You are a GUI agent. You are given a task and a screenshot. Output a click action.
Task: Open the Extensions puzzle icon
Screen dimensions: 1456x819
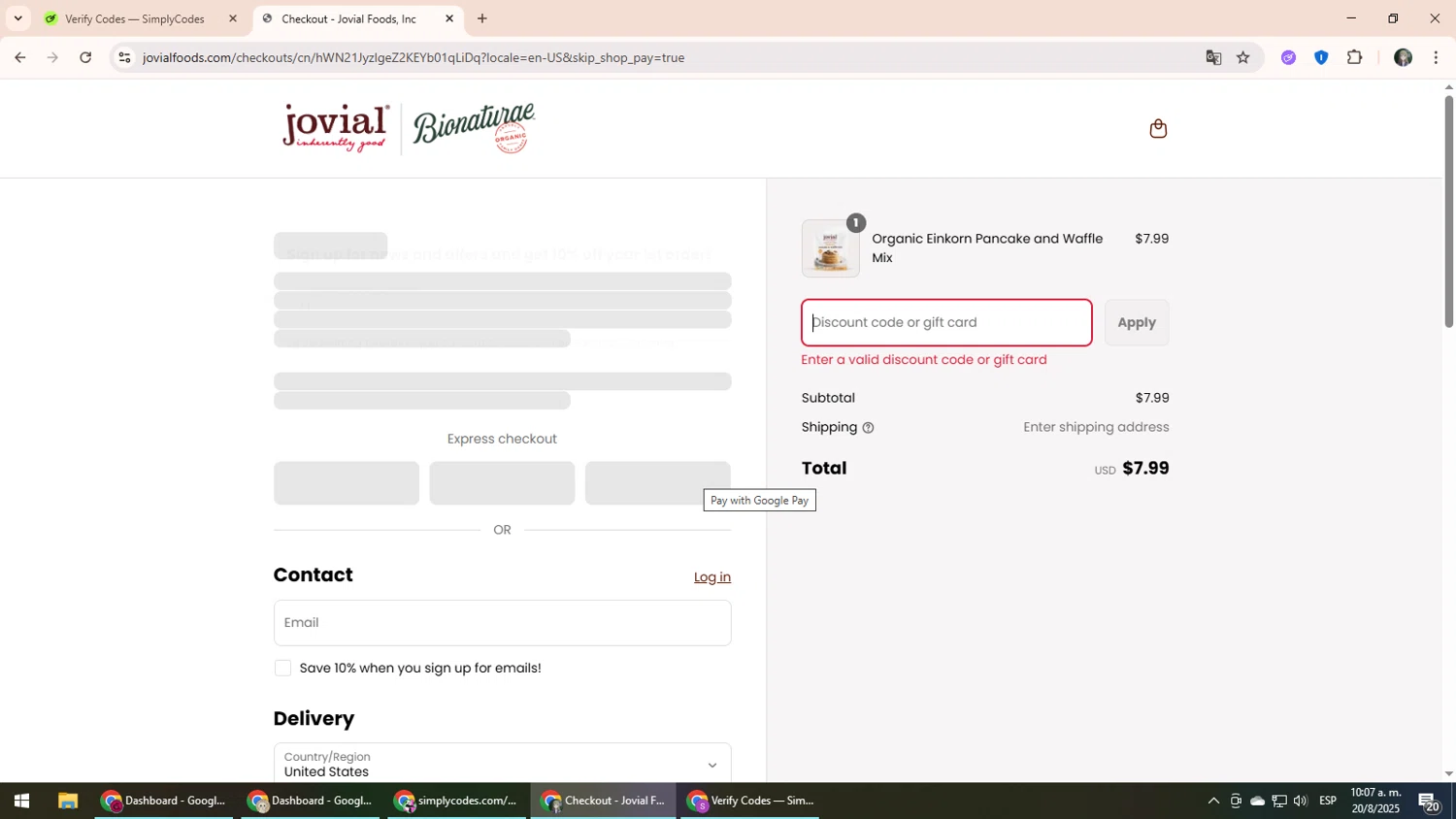click(x=1355, y=58)
